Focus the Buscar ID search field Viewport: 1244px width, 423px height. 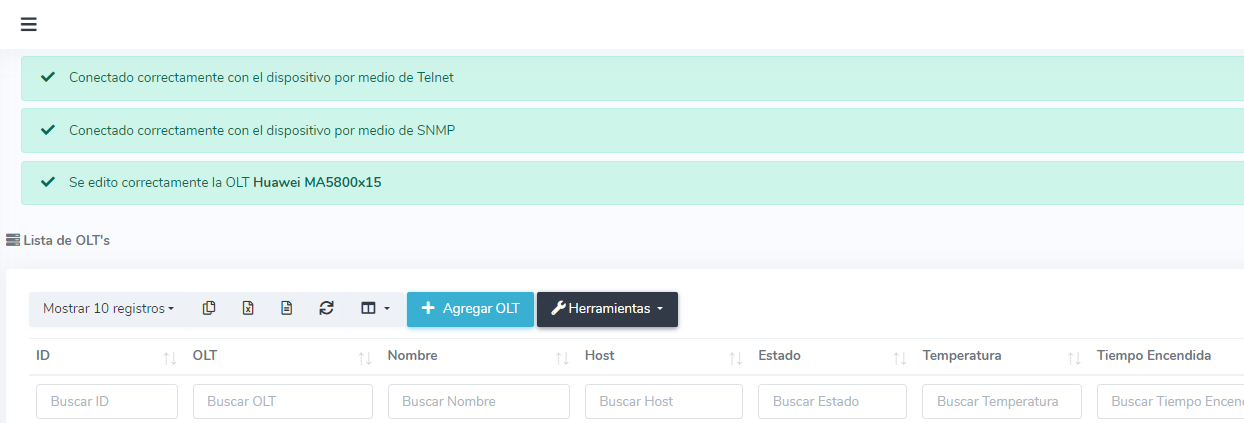click(x=107, y=401)
